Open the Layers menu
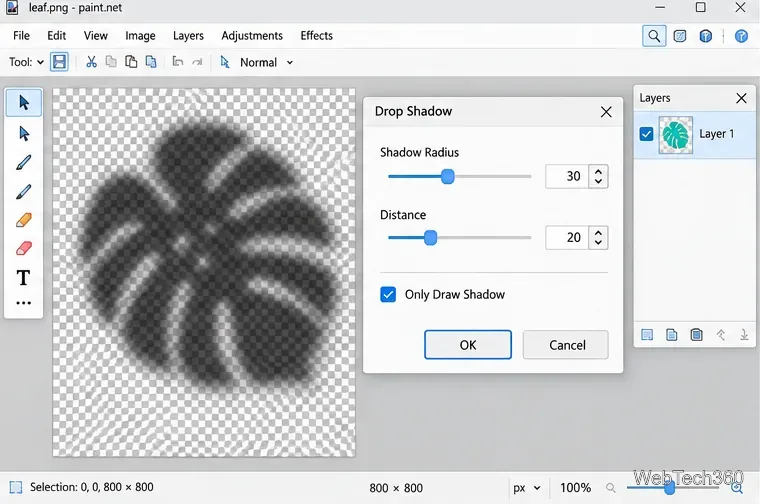The image size is (760, 504). point(188,36)
